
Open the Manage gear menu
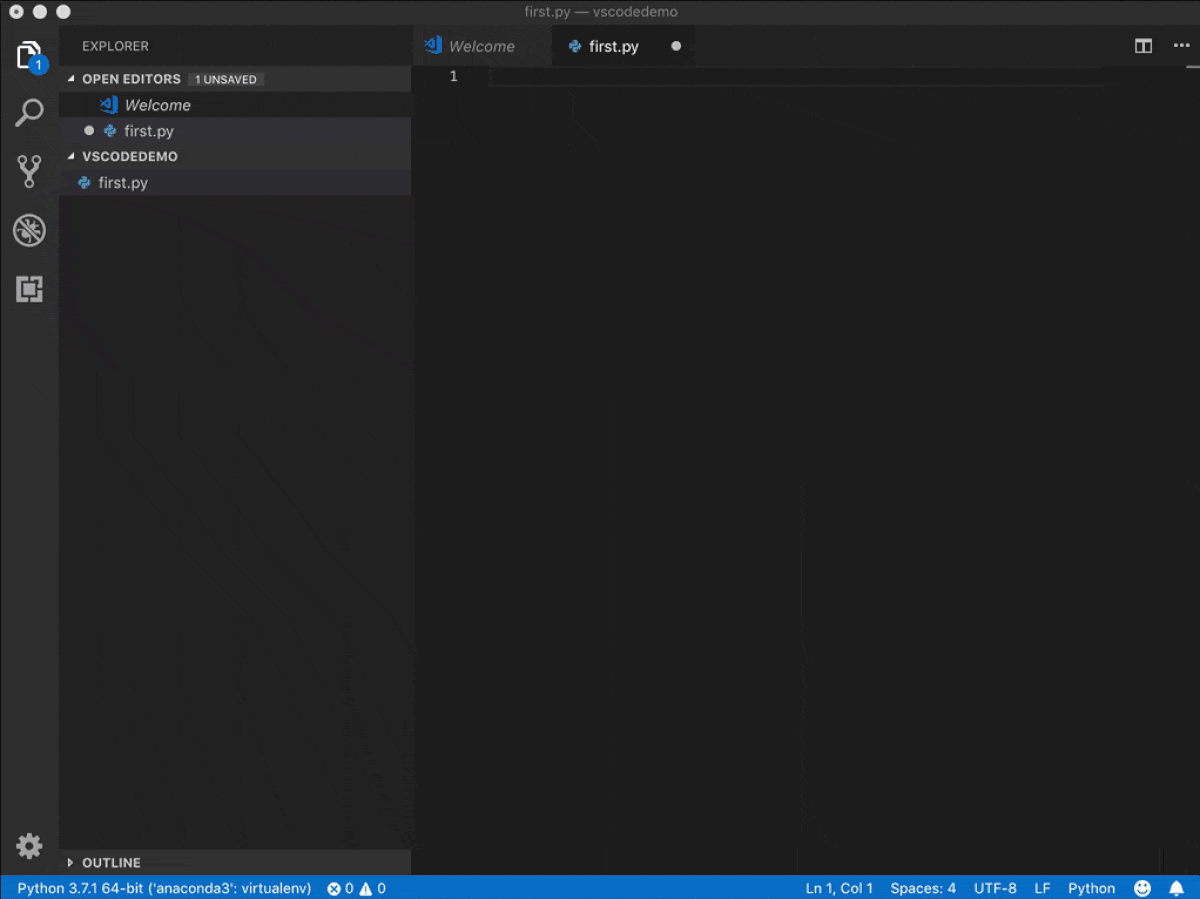point(29,846)
